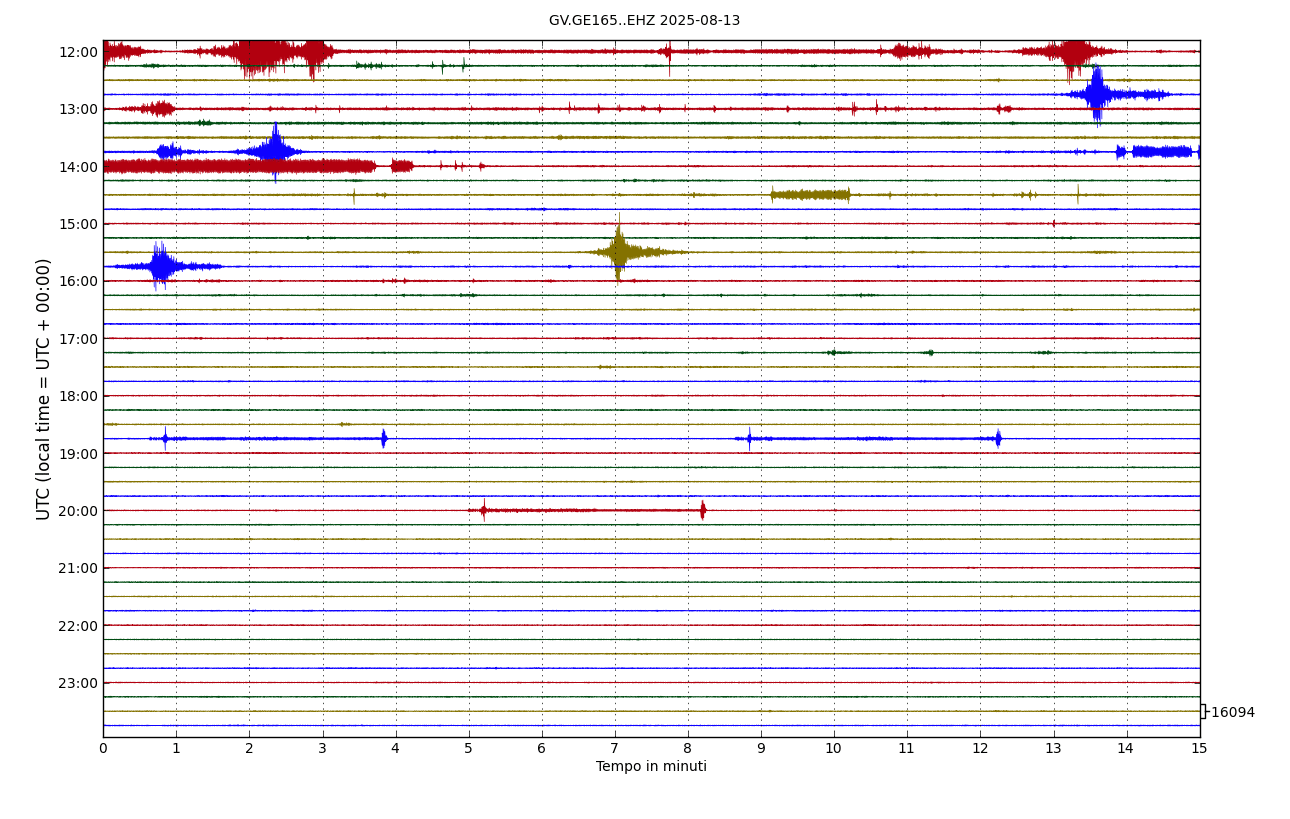Image resolution: width=1290 pixels, height=819 pixels.
Task: Select the 12:00 time label on y-axis
Action: pos(78,52)
